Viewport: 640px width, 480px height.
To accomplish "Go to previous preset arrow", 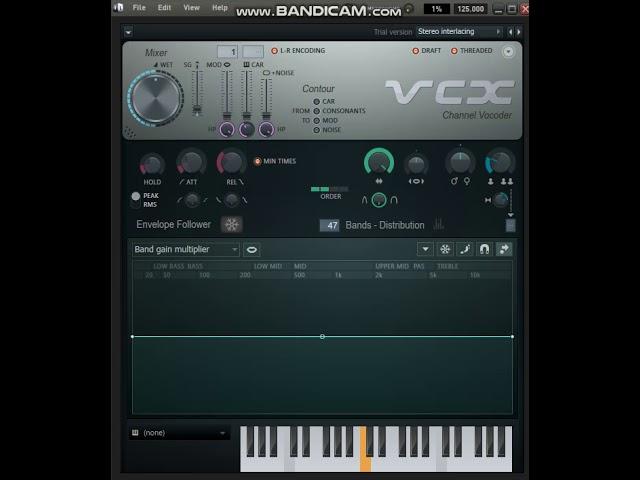I will [510, 32].
